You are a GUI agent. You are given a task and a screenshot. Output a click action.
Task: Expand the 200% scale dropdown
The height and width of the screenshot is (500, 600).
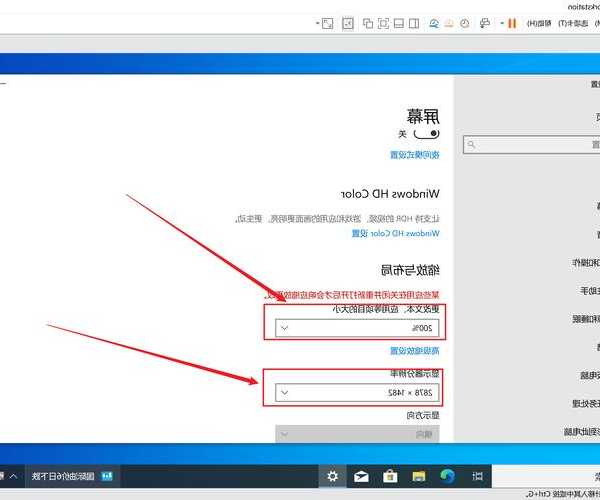click(x=356, y=327)
